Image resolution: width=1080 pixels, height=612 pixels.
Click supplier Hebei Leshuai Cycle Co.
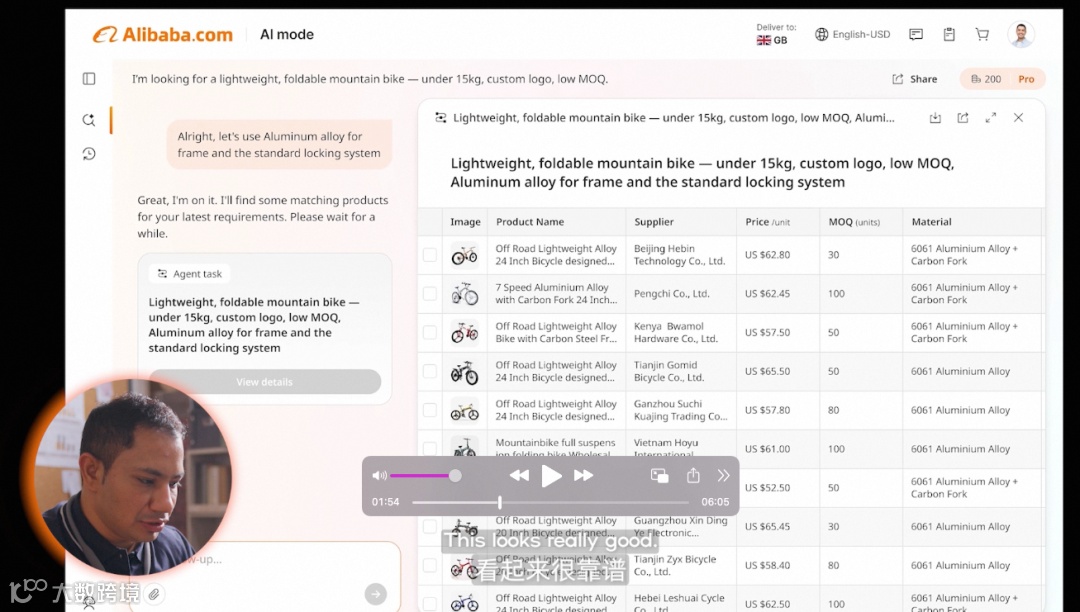tap(678, 603)
